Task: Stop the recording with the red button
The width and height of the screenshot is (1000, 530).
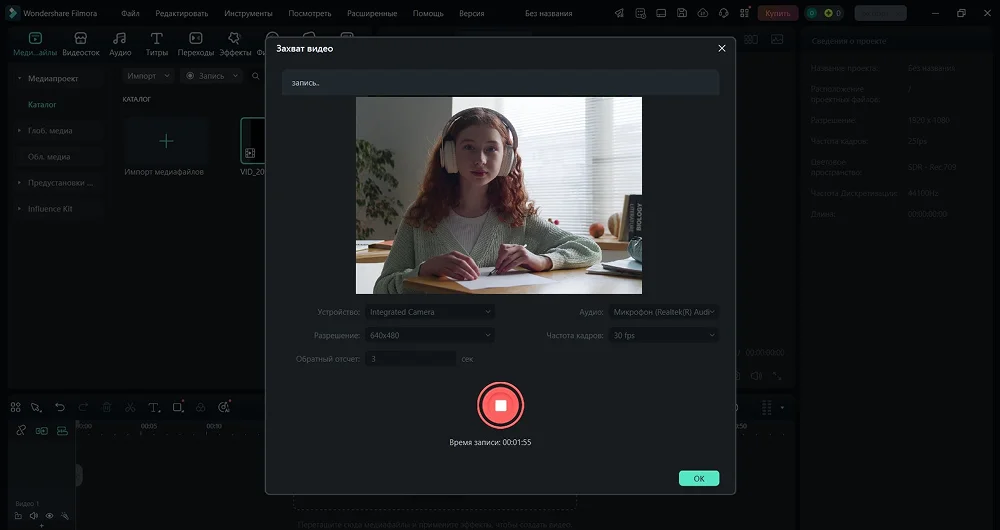Action: pyautogui.click(x=500, y=405)
